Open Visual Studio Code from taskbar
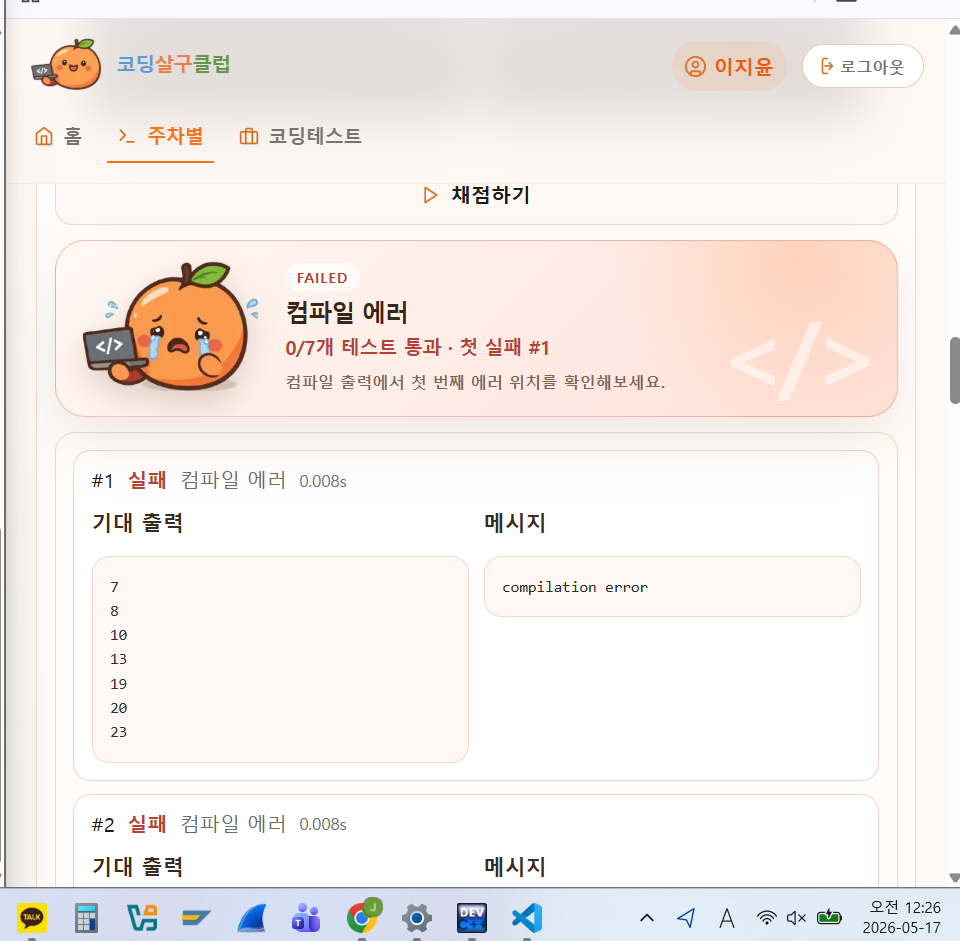960x941 pixels. [x=527, y=918]
